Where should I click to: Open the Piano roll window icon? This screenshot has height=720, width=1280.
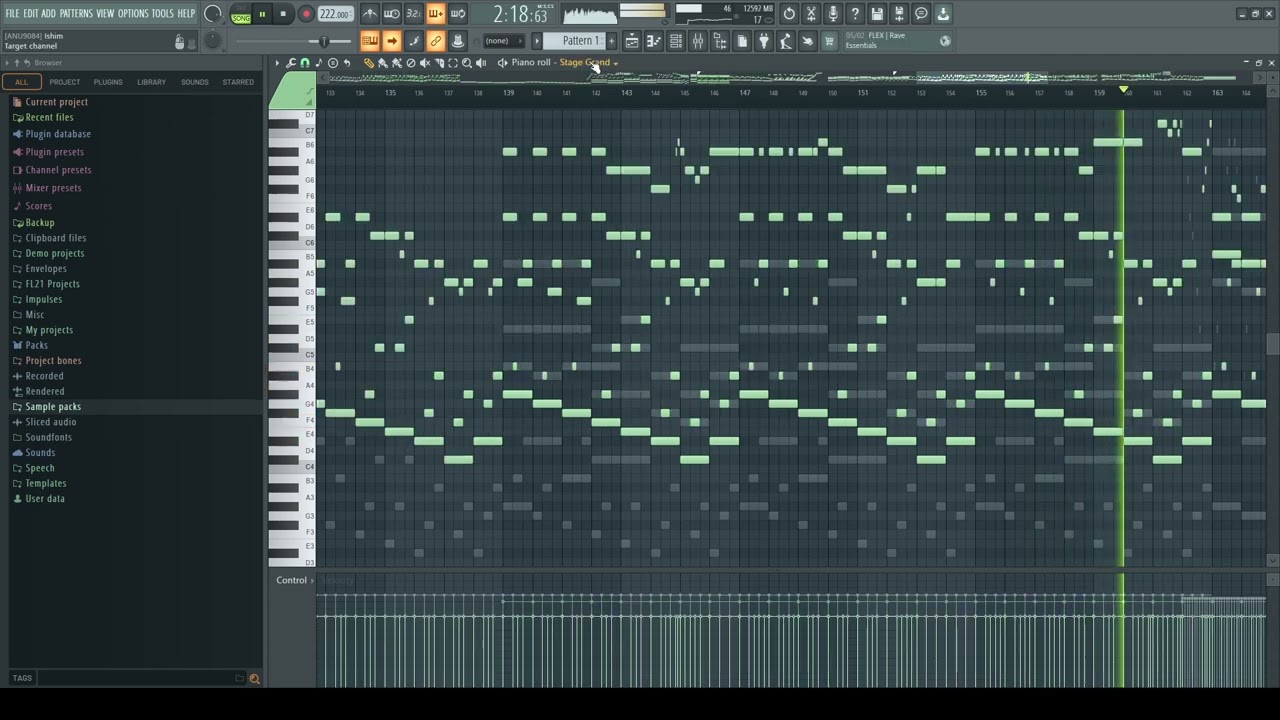654,41
